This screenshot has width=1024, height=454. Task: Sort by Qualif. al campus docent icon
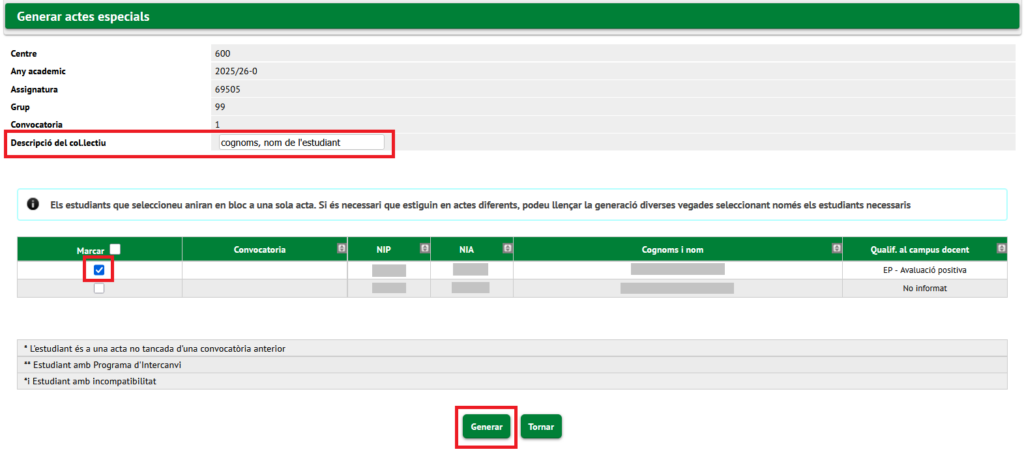click(1002, 249)
